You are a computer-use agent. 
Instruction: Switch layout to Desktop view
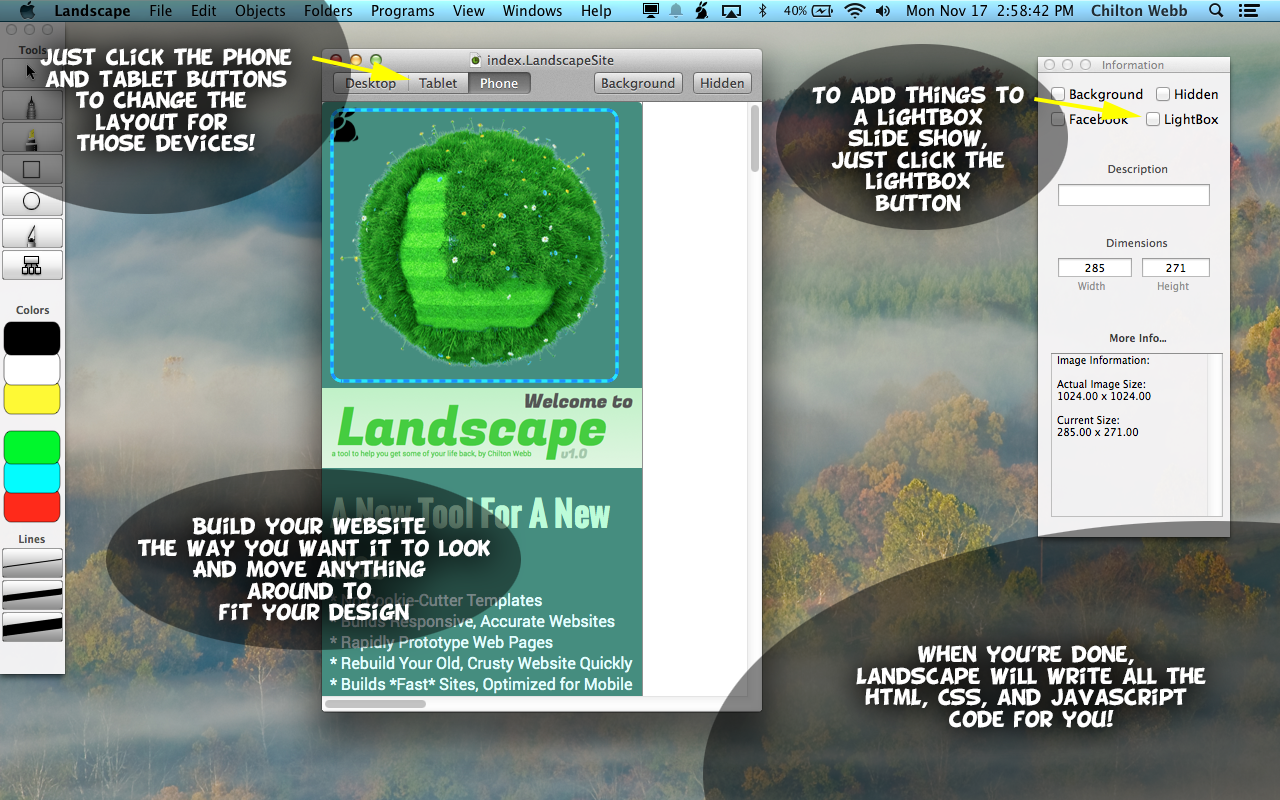[x=371, y=83]
